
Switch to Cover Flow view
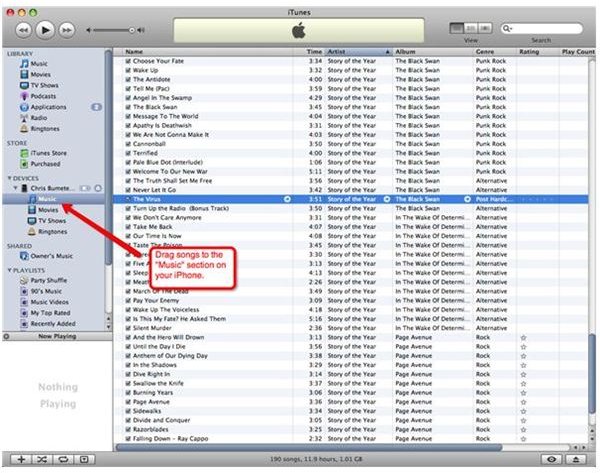tap(485, 28)
